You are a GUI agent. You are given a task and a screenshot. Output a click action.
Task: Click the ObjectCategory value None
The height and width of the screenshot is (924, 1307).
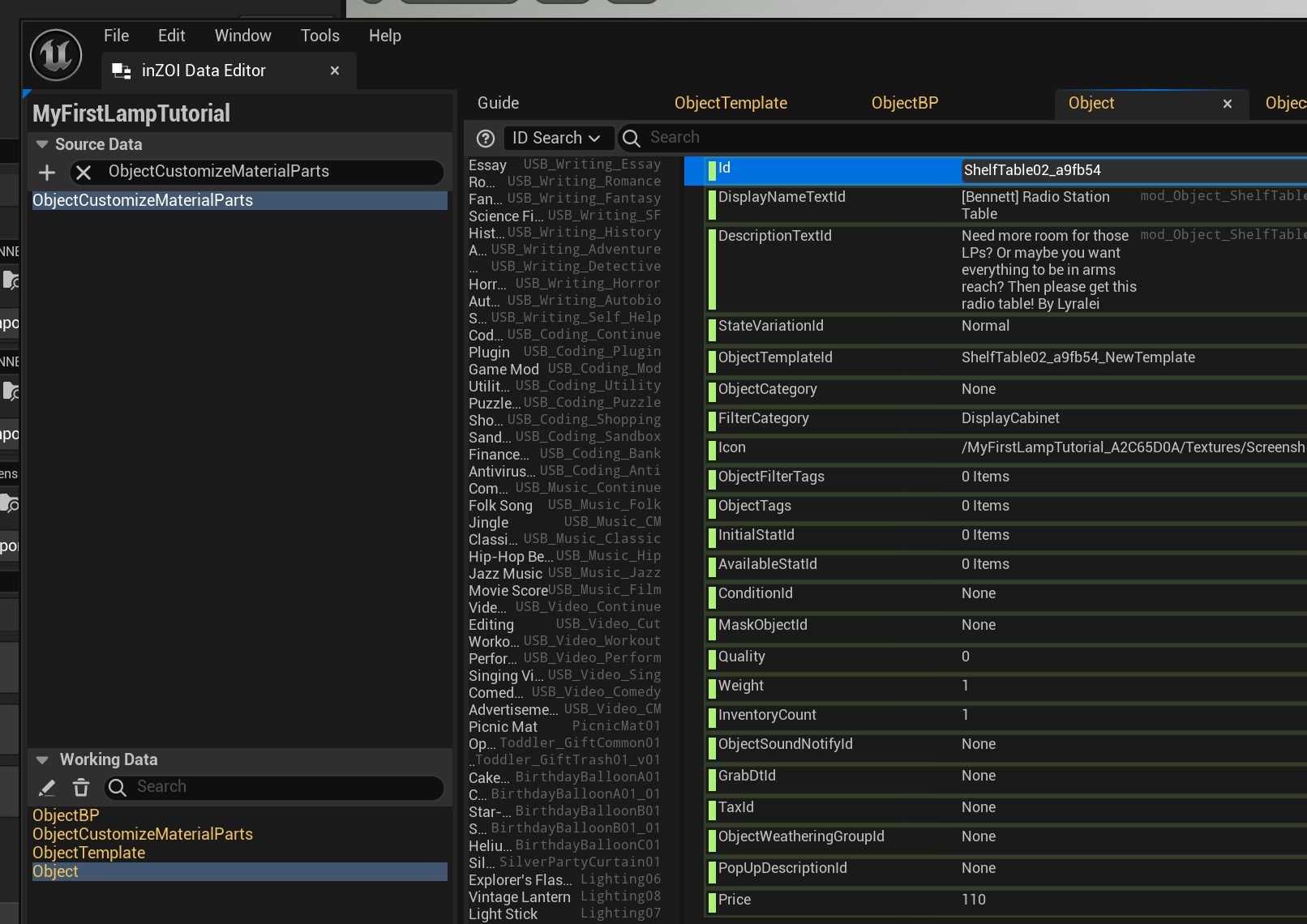(x=978, y=389)
